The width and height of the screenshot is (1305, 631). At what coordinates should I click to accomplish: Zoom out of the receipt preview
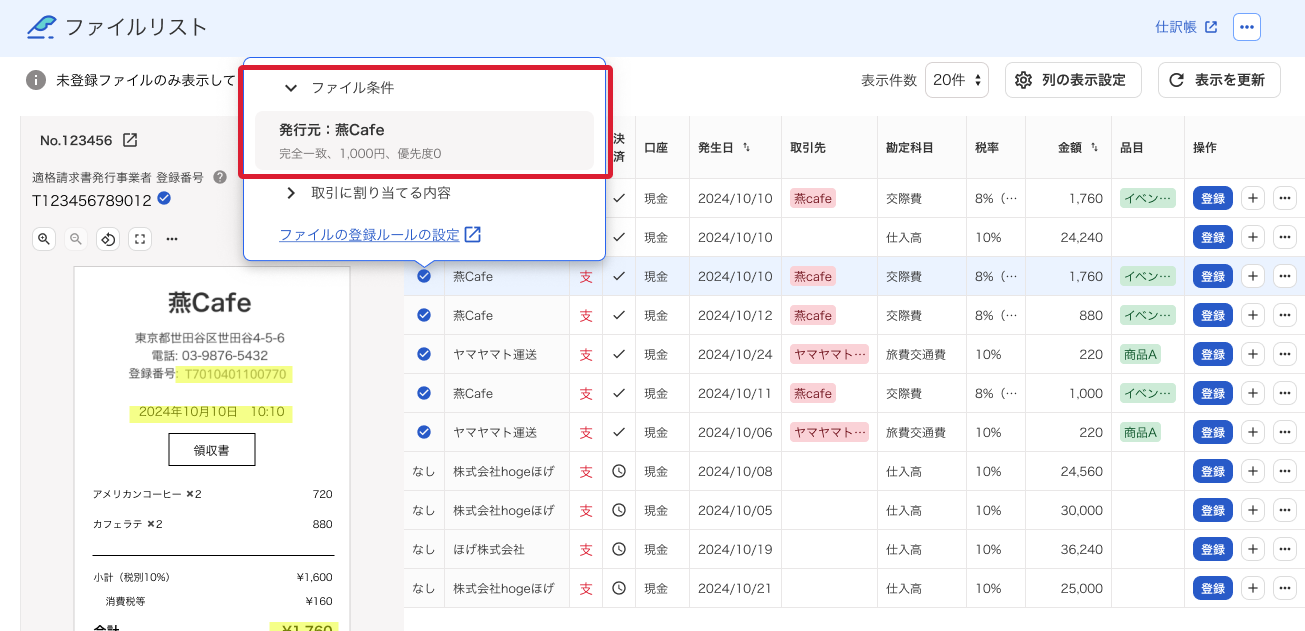click(76, 238)
